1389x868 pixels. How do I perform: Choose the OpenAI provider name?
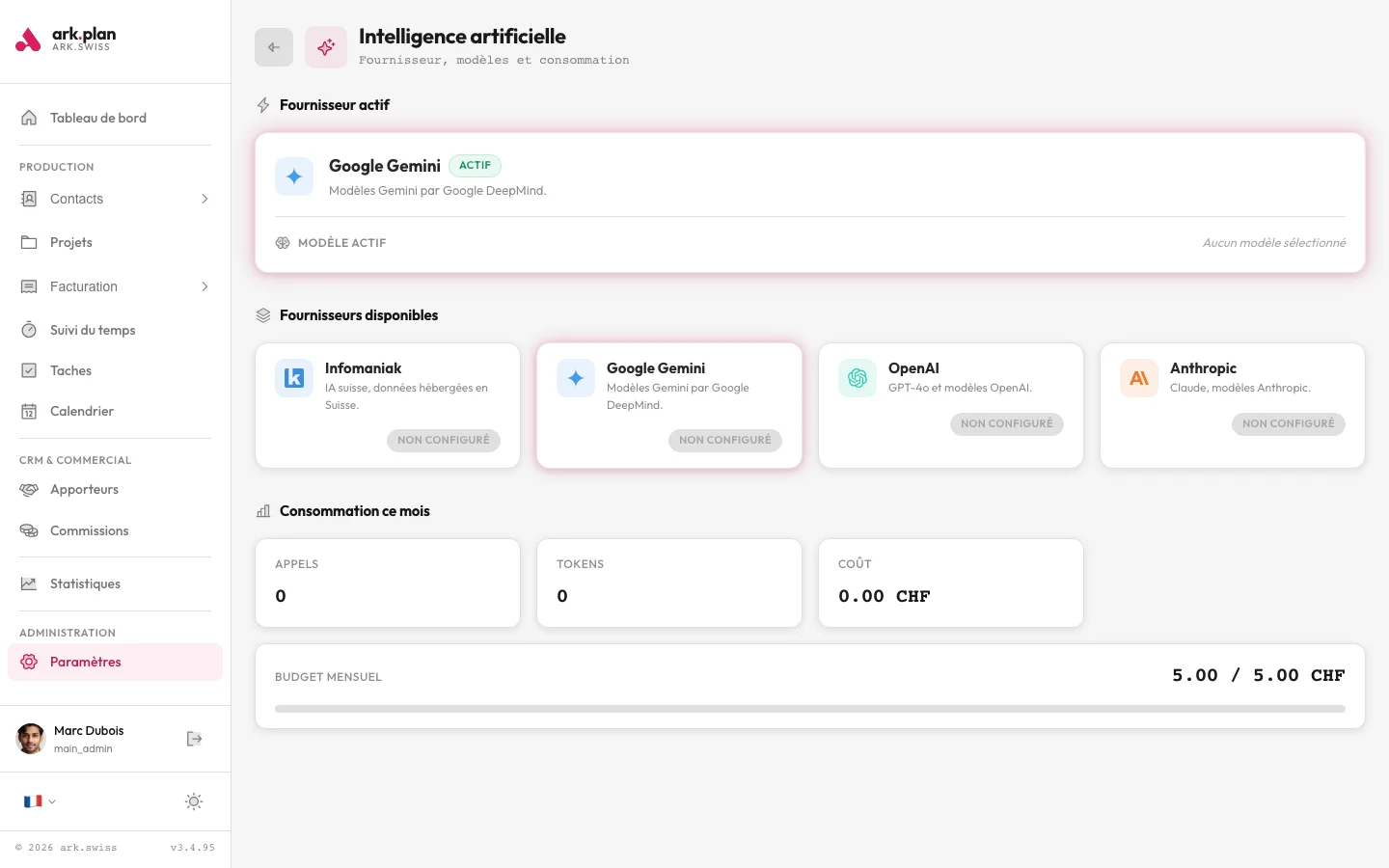pyautogui.click(x=913, y=368)
